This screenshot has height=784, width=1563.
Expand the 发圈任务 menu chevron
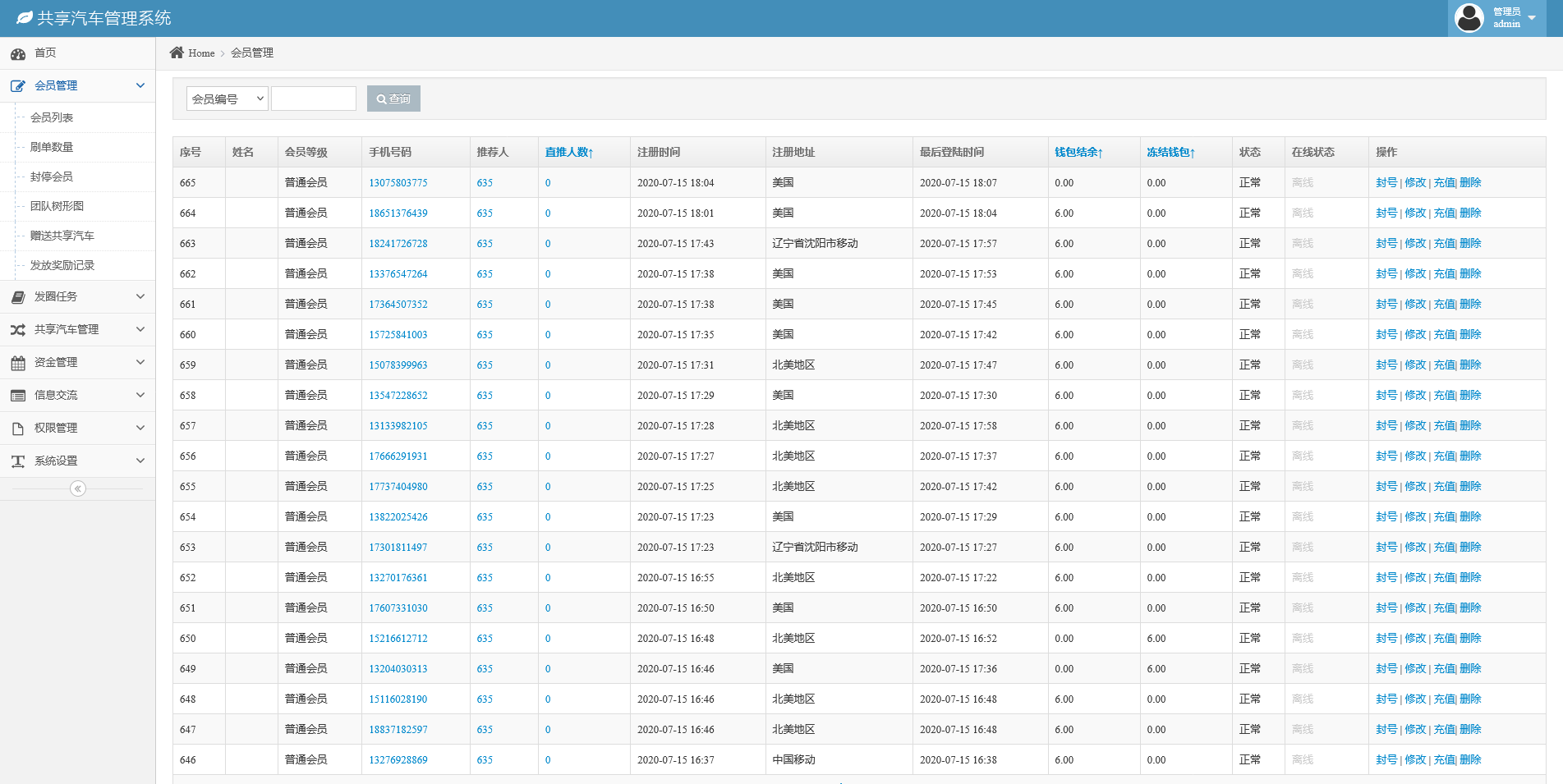(140, 296)
